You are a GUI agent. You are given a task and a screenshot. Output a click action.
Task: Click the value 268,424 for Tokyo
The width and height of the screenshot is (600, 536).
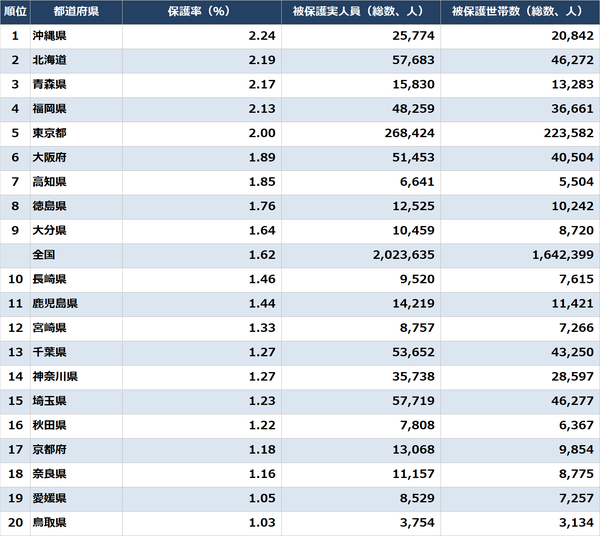click(410, 133)
